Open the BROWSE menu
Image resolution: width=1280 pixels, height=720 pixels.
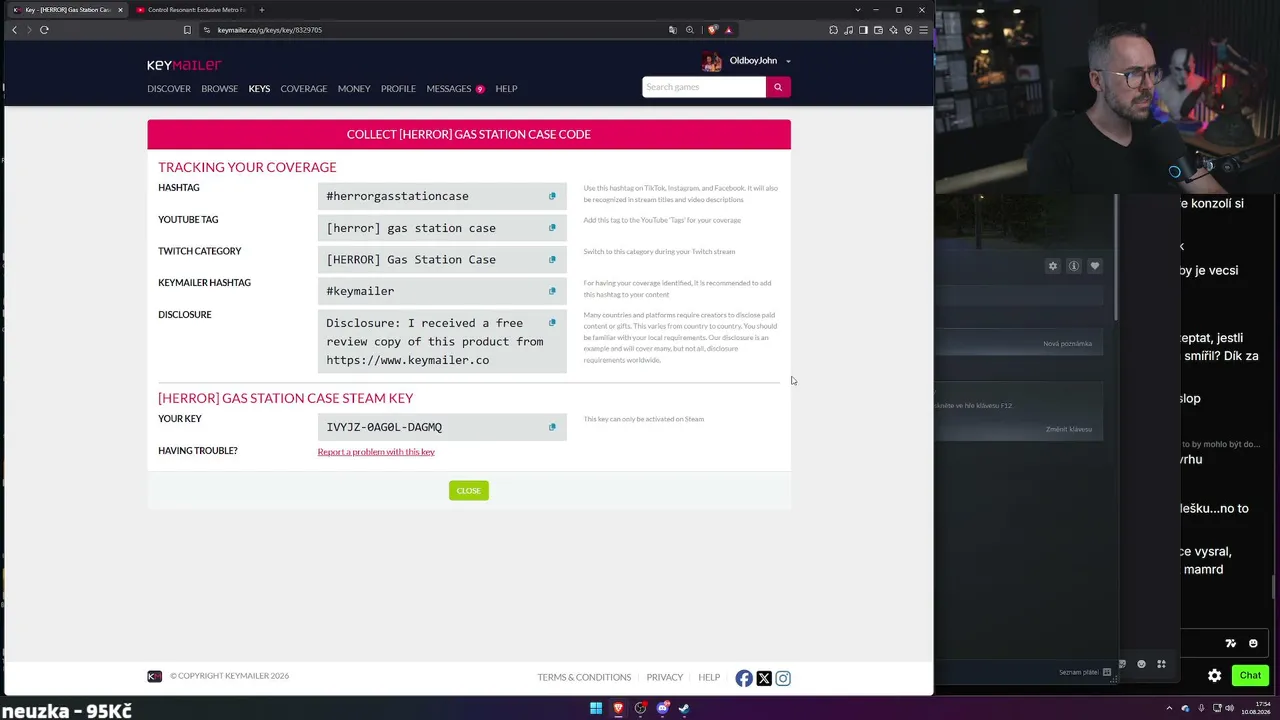(x=219, y=89)
